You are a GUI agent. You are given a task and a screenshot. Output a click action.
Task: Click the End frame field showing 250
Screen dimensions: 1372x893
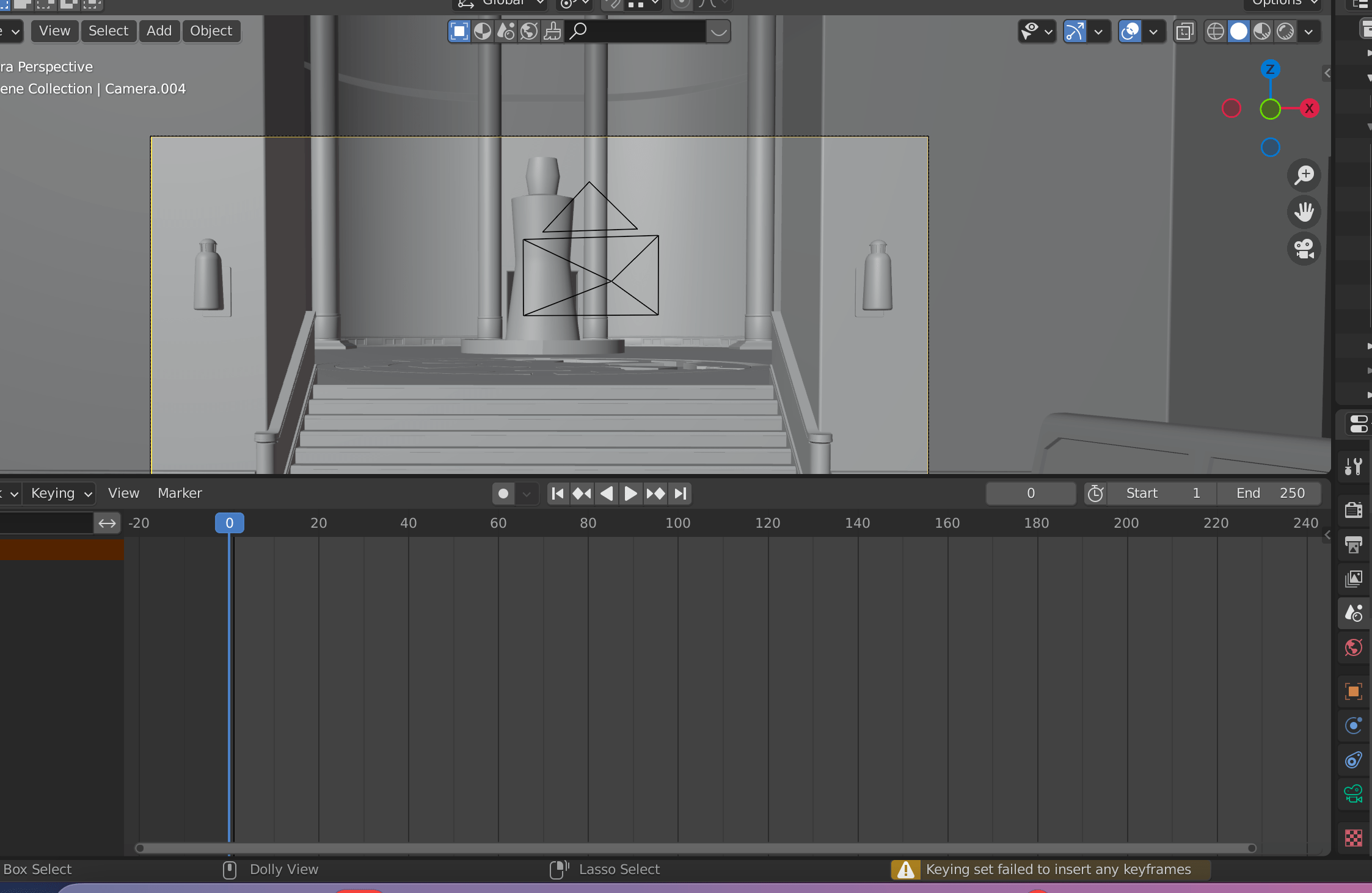[x=1269, y=494]
